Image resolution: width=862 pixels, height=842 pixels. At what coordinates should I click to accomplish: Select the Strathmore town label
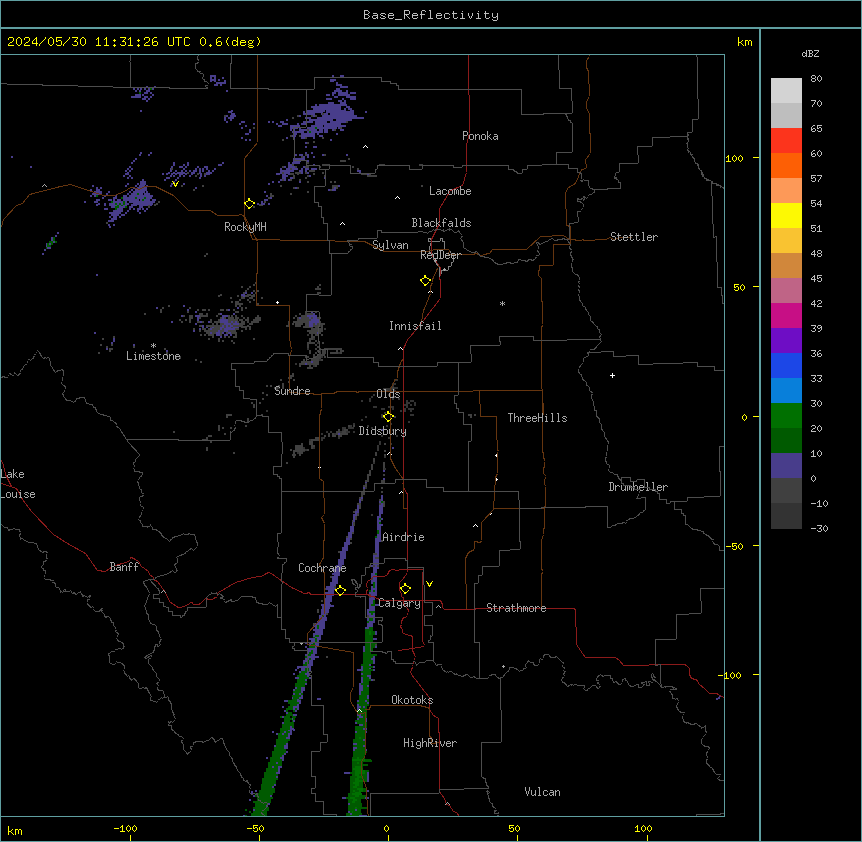click(x=516, y=608)
